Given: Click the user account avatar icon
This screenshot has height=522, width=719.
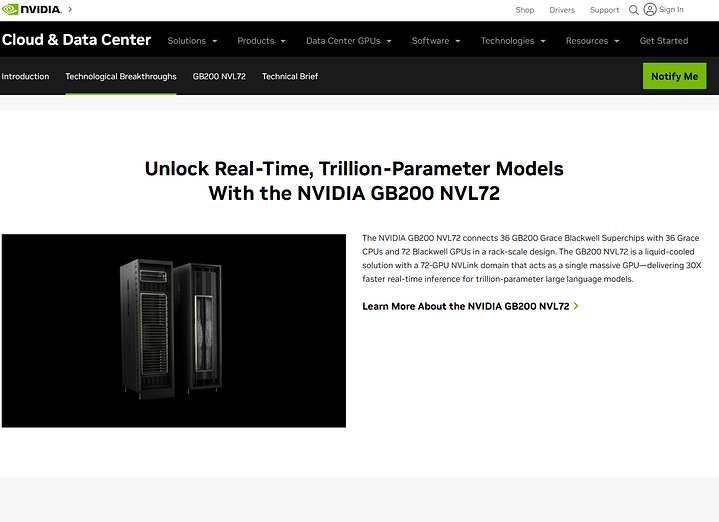Looking at the screenshot, I should 650,10.
